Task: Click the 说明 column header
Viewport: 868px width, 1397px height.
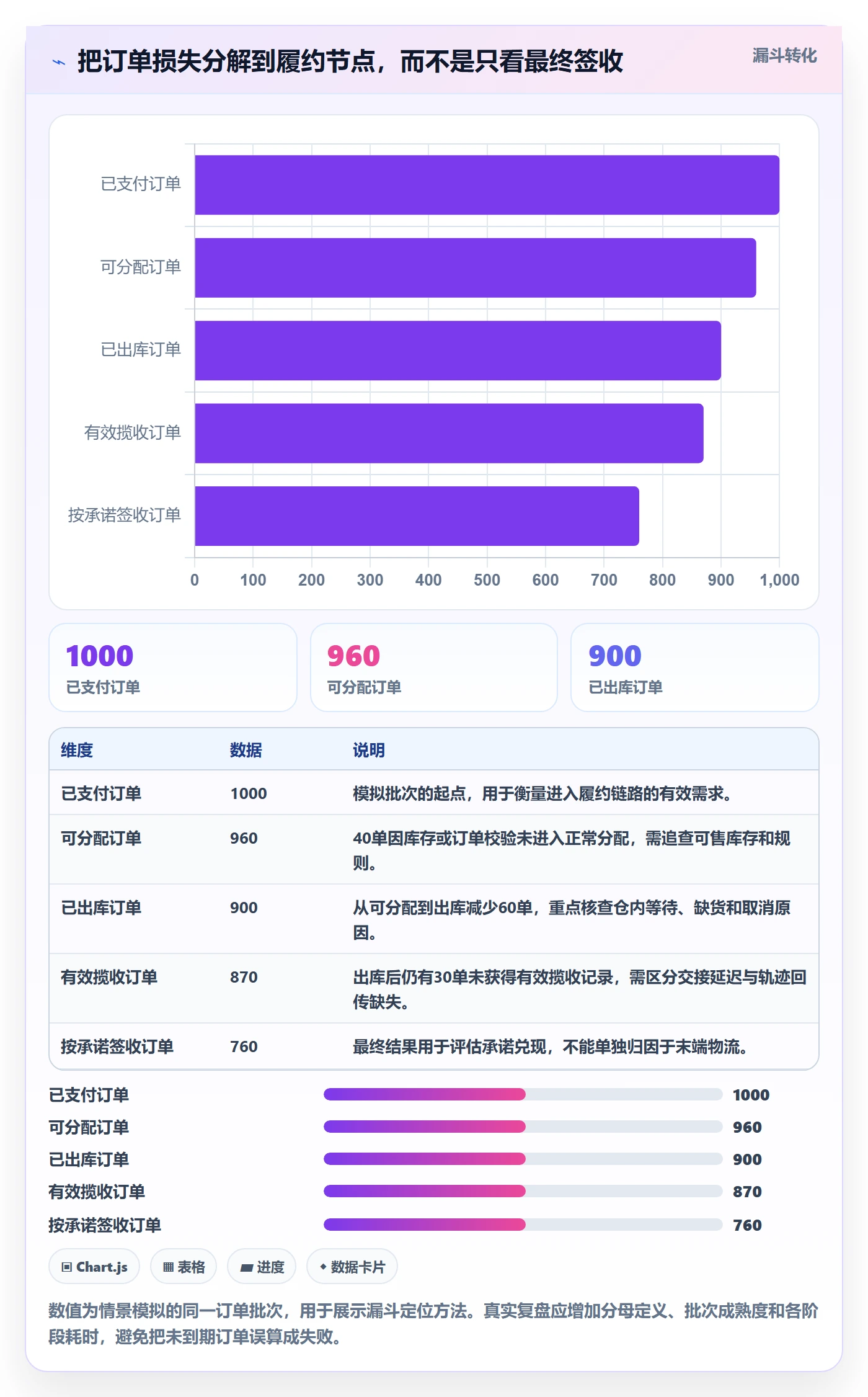Action: pyautogui.click(x=369, y=750)
